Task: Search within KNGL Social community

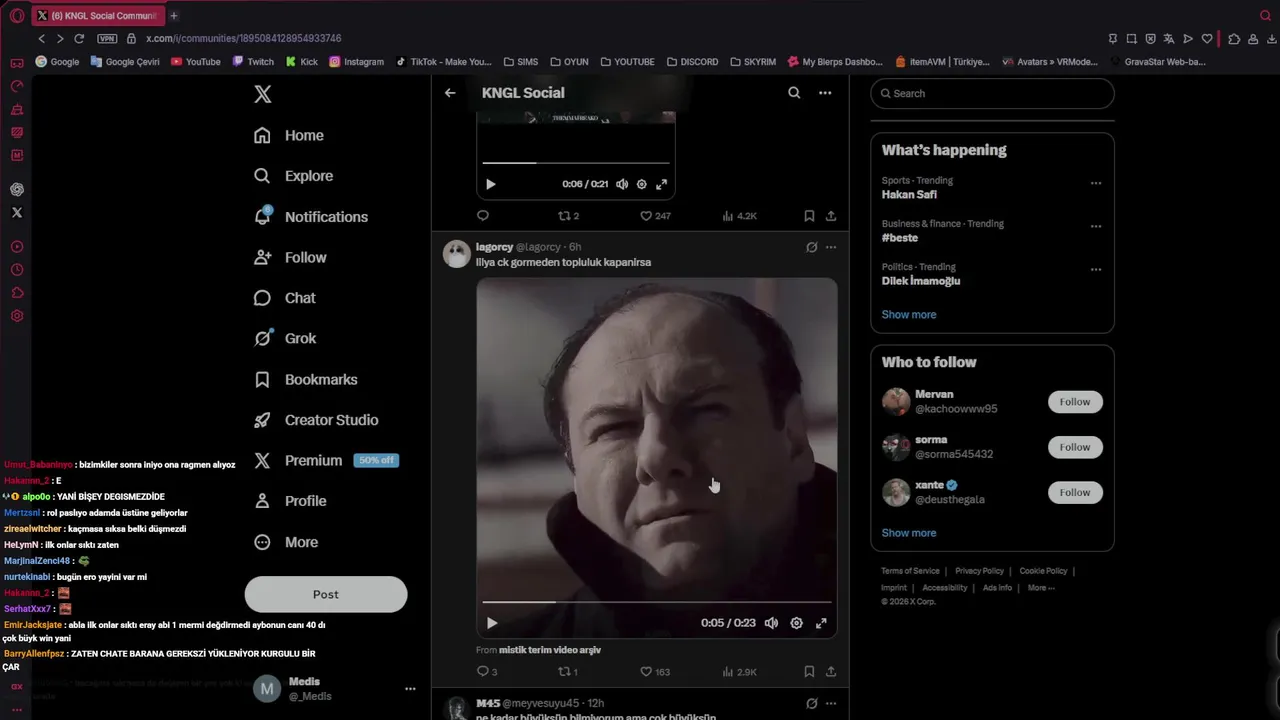Action: coord(794,93)
